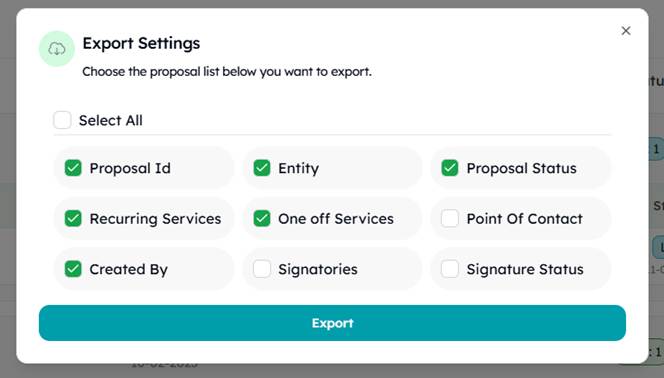The width and height of the screenshot is (664, 378).
Task: Tick the Select All checkbox
Action: tap(62, 120)
